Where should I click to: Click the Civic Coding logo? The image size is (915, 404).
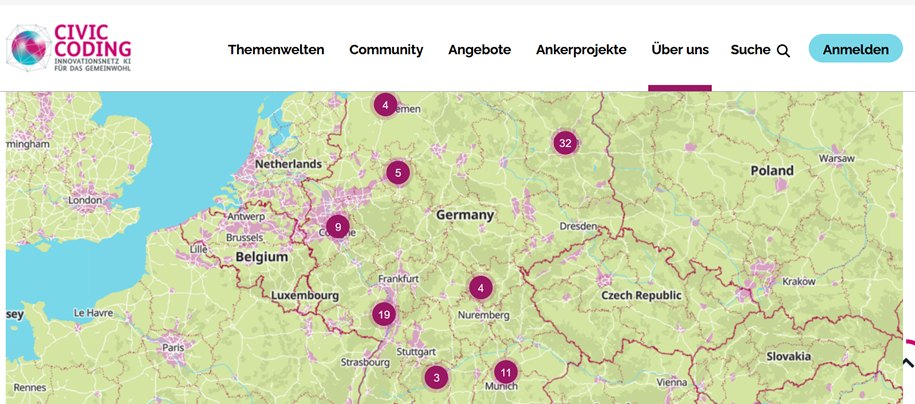[x=69, y=48]
